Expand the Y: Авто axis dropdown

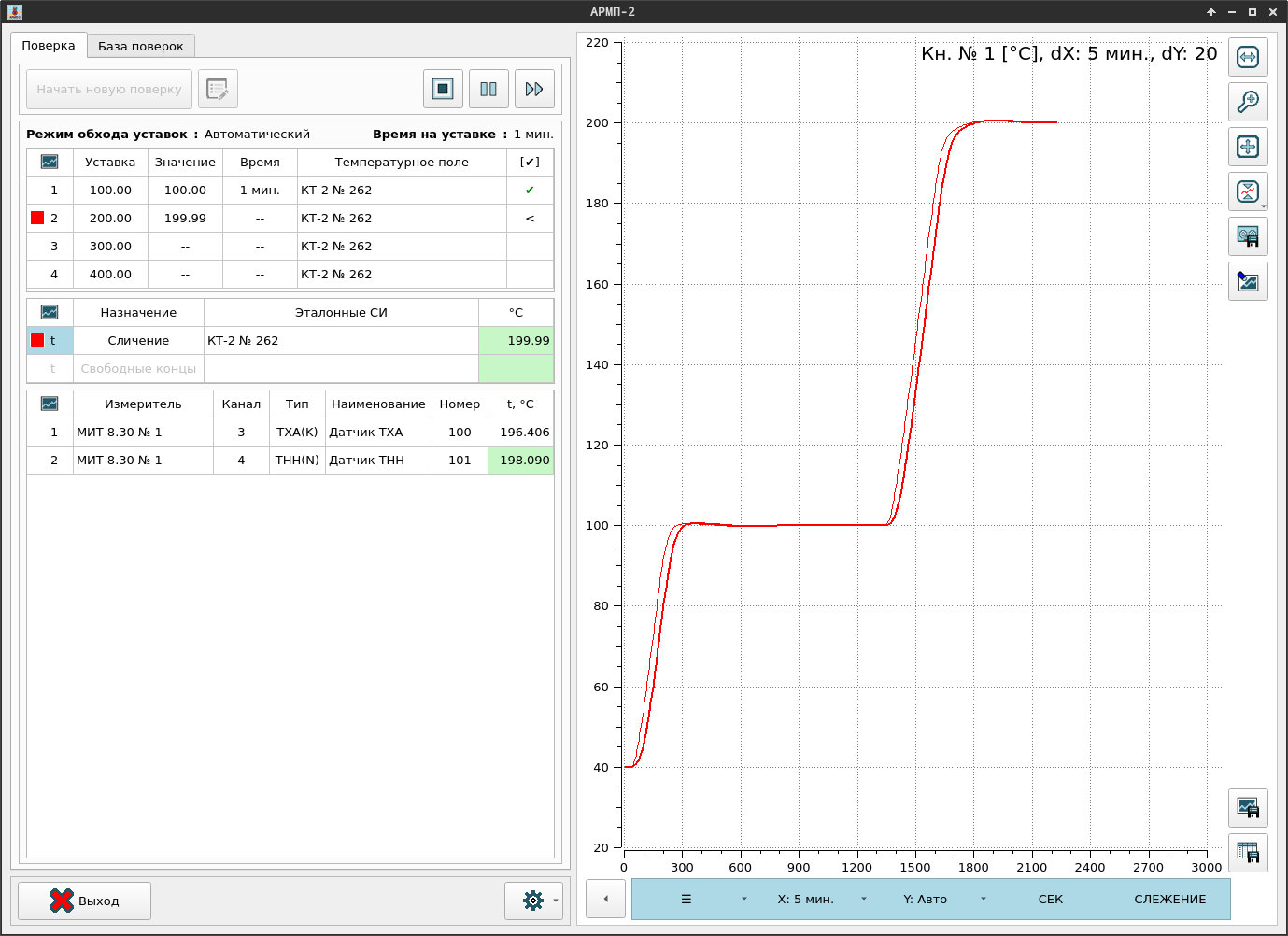[x=984, y=900]
